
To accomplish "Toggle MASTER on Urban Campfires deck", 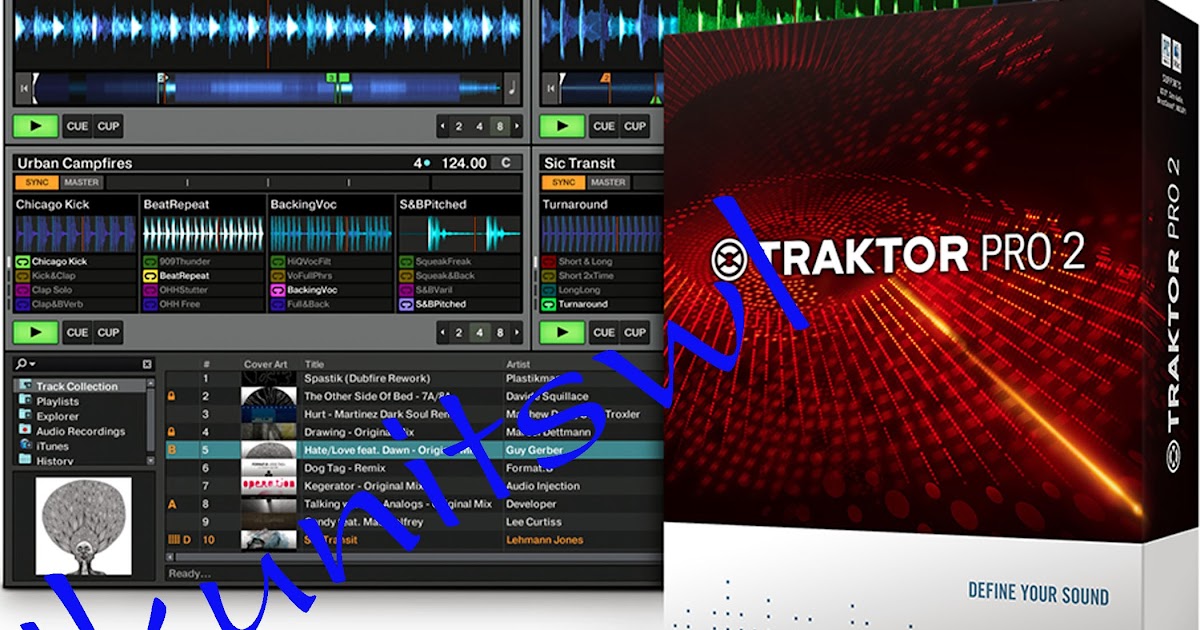I will 81,183.
